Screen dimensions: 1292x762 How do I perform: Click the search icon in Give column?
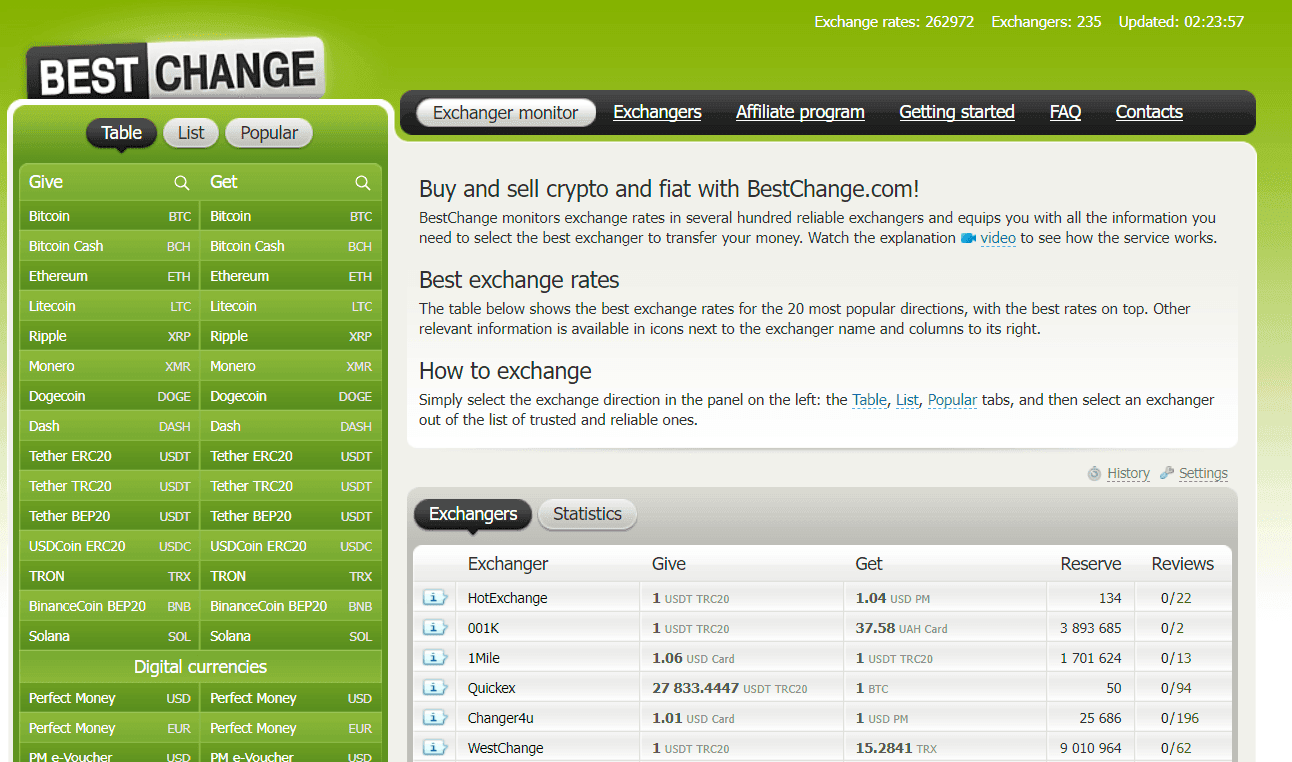(x=181, y=182)
